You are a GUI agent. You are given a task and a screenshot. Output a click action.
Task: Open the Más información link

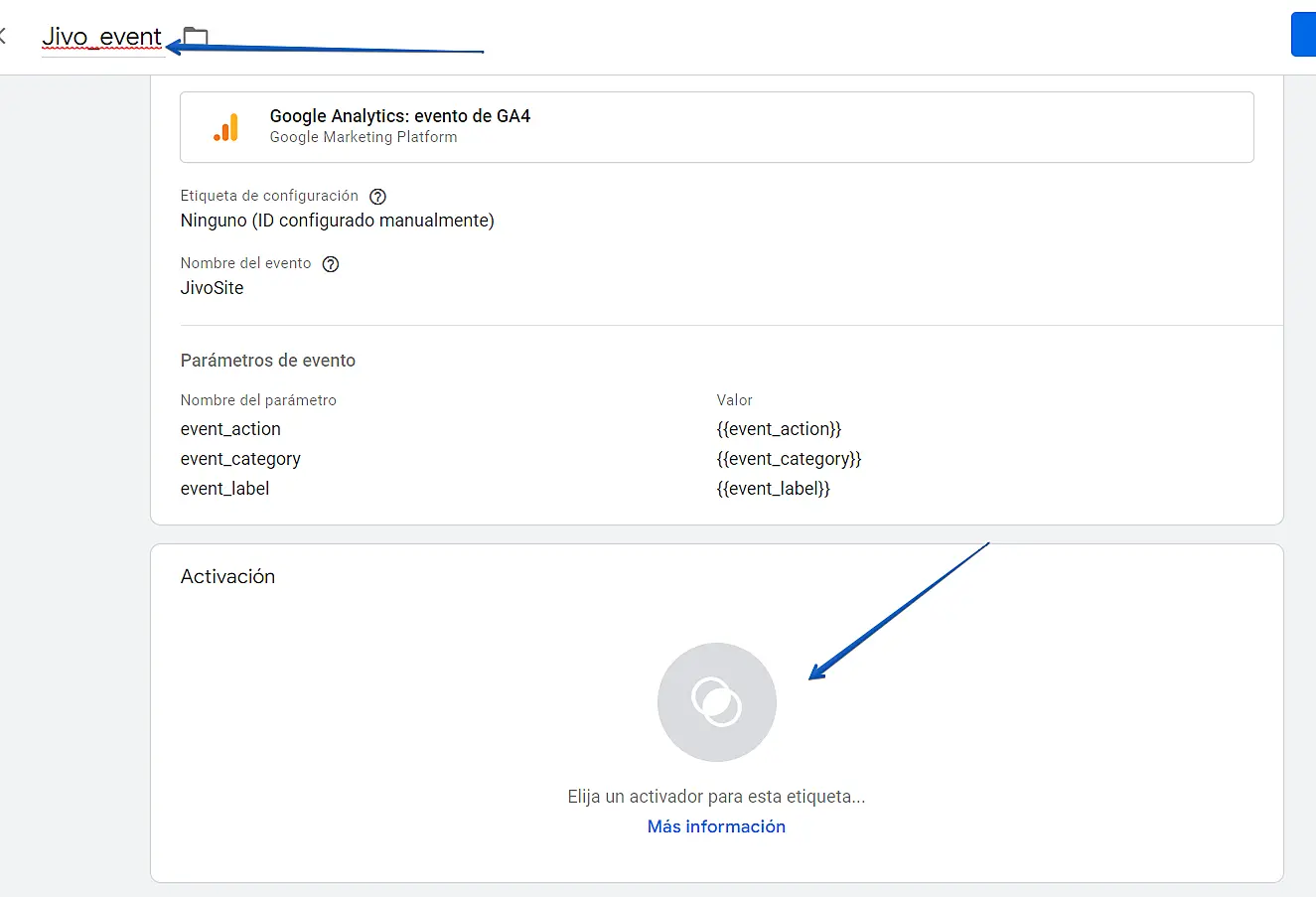tap(716, 826)
